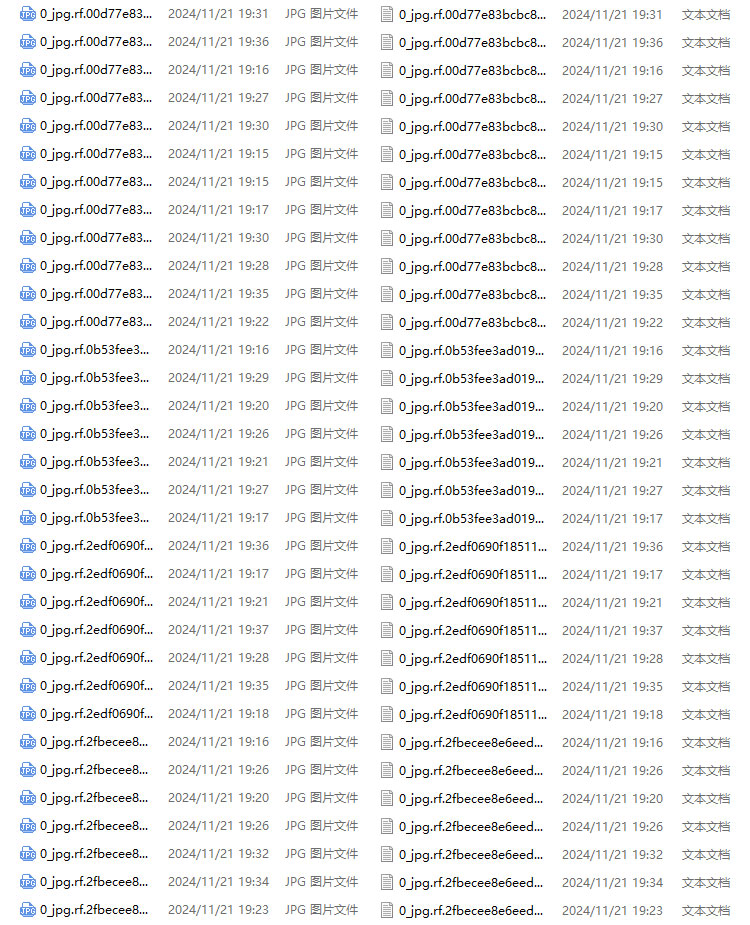
Task: Select text file name 0_jpg.rf.2fbecee8e6eed... dated 19:34
Action: pyautogui.click(x=471, y=883)
